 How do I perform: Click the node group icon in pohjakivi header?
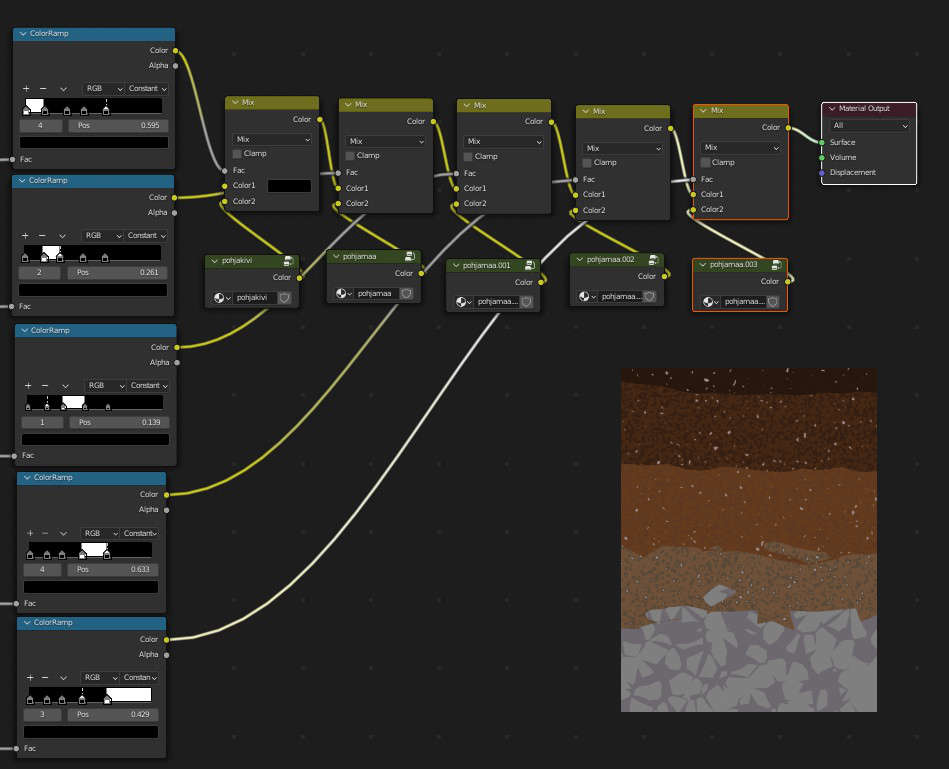(x=289, y=261)
